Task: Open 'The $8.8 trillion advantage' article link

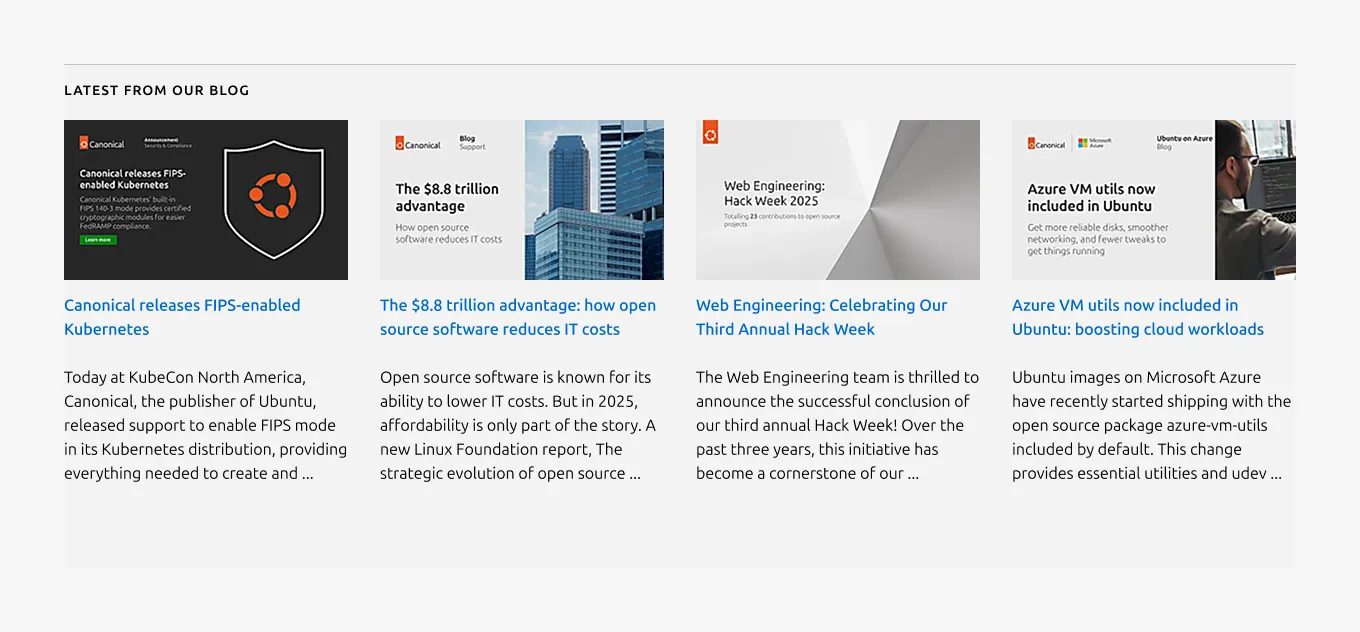Action: (x=518, y=317)
